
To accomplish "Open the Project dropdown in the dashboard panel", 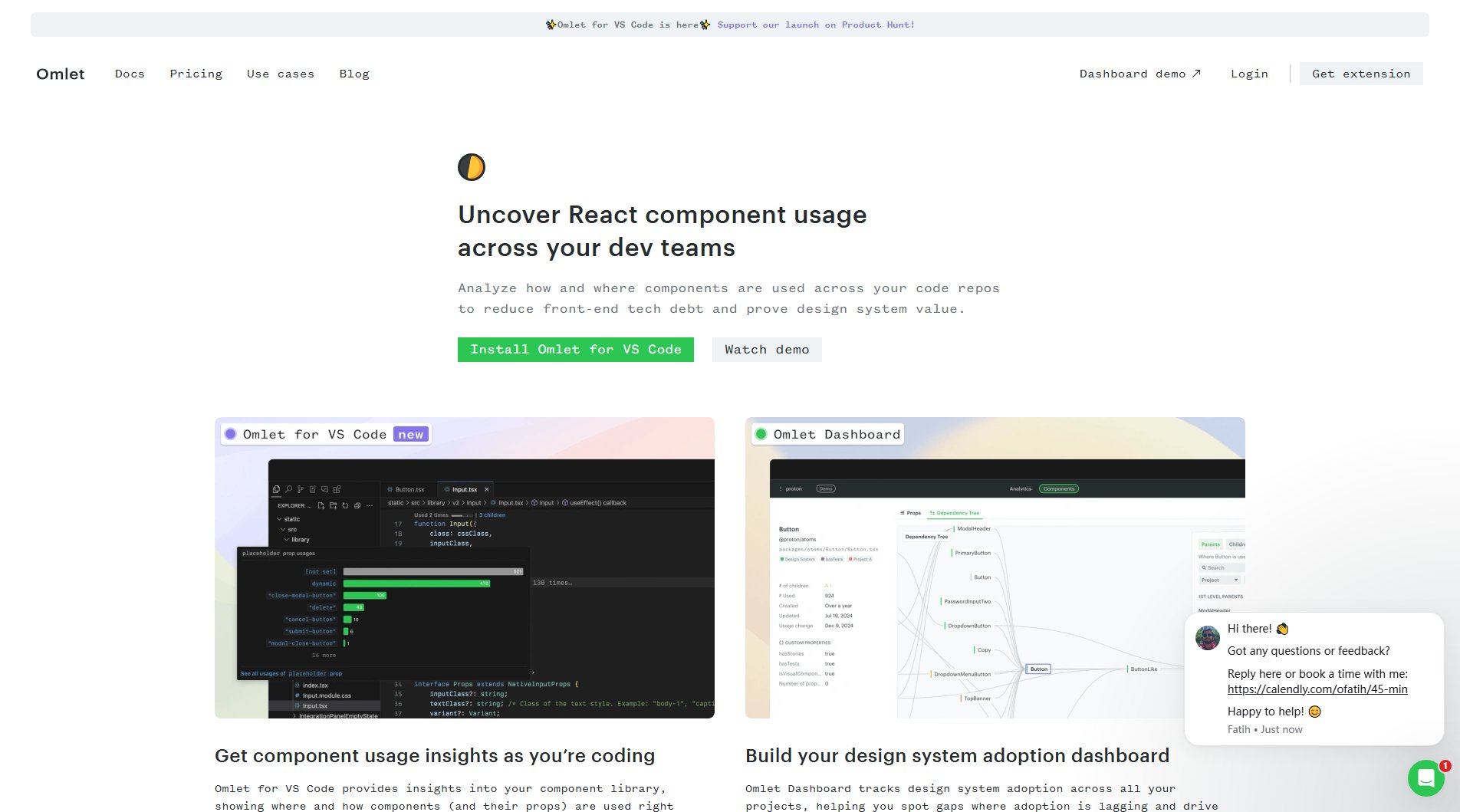I will tap(1218, 580).
